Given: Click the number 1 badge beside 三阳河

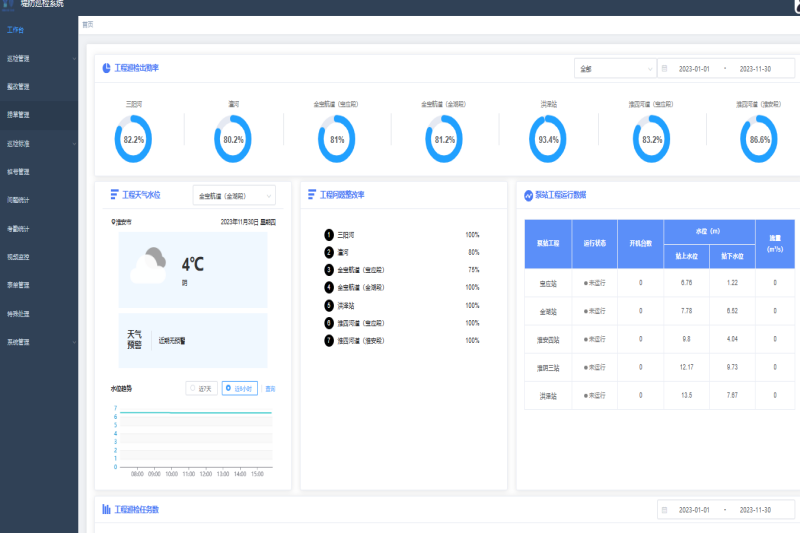Looking at the screenshot, I should [329, 235].
